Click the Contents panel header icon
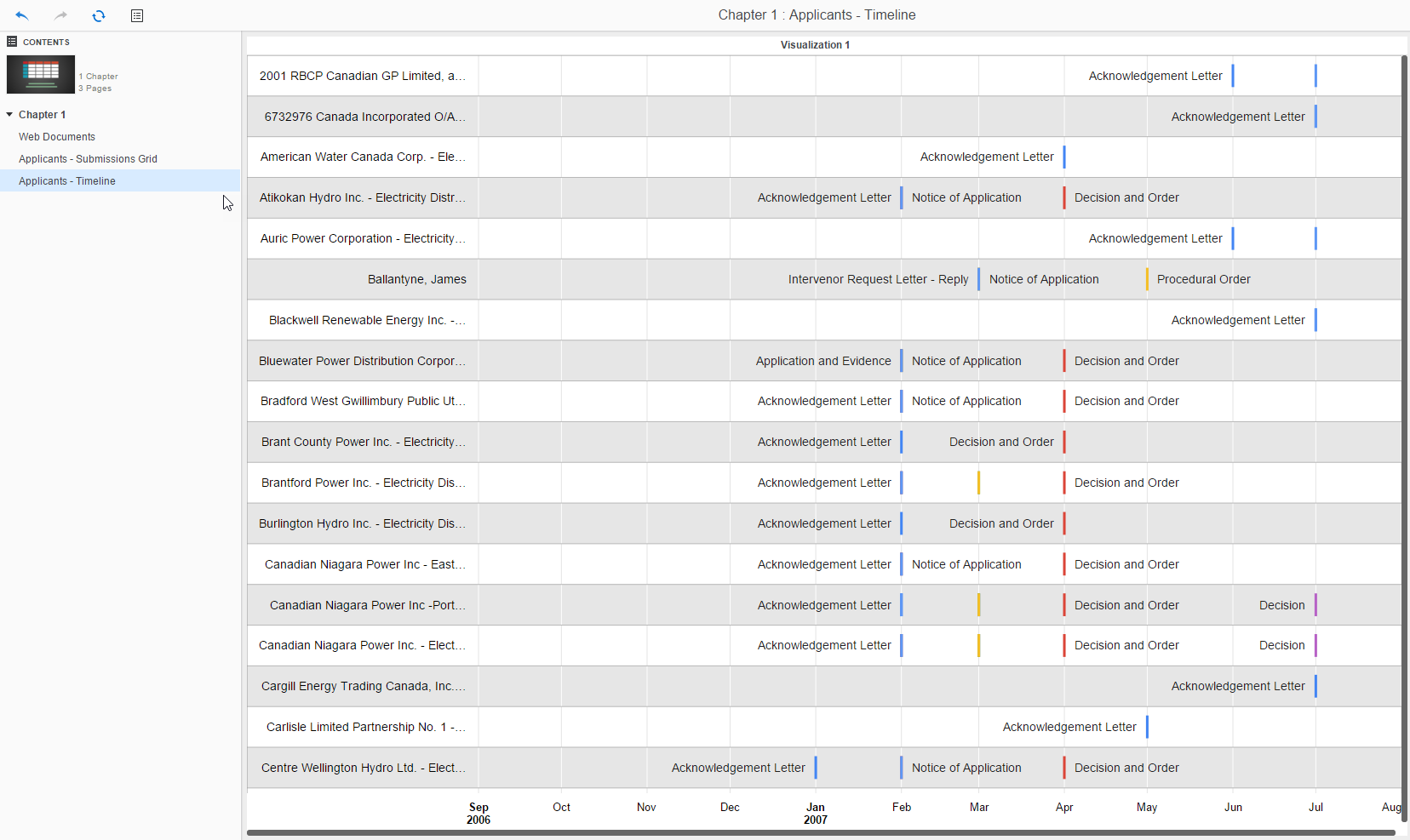Image resolution: width=1410 pixels, height=840 pixels. [12, 41]
